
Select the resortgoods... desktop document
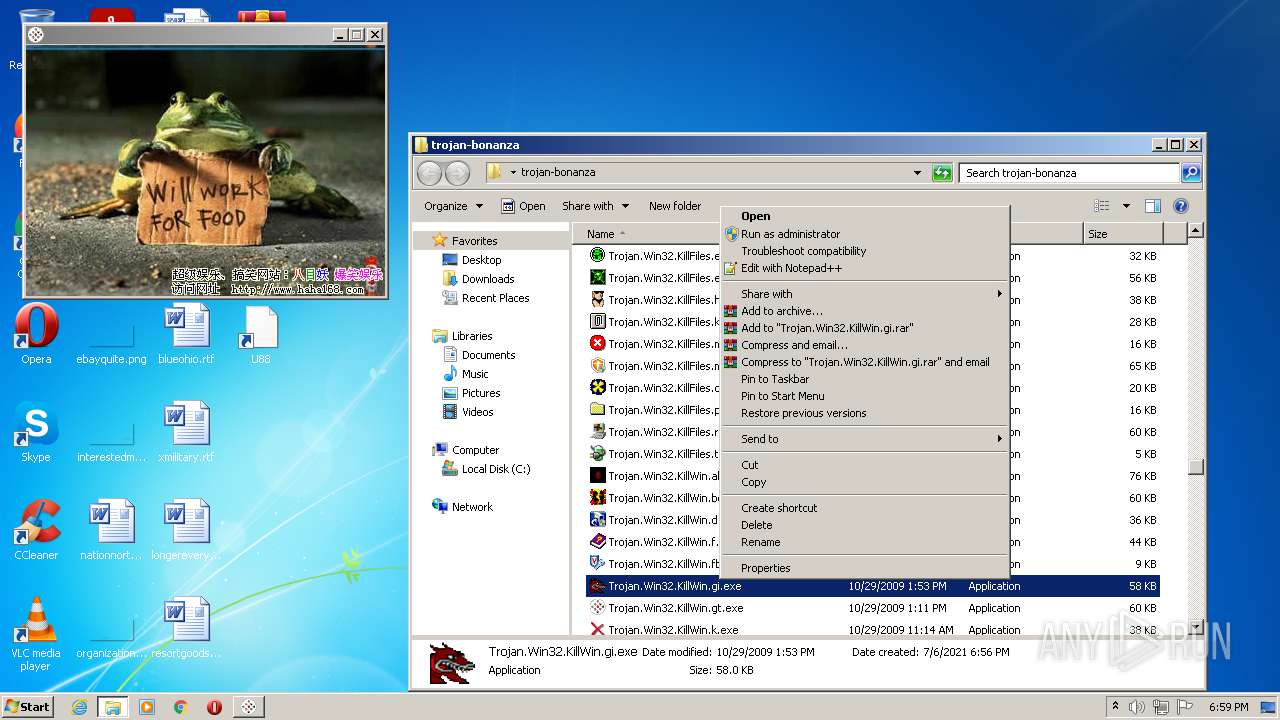[x=186, y=629]
